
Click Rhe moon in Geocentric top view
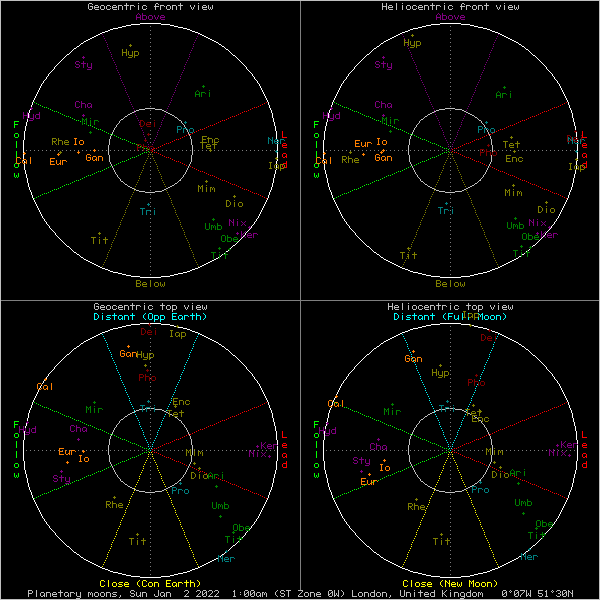click(114, 505)
